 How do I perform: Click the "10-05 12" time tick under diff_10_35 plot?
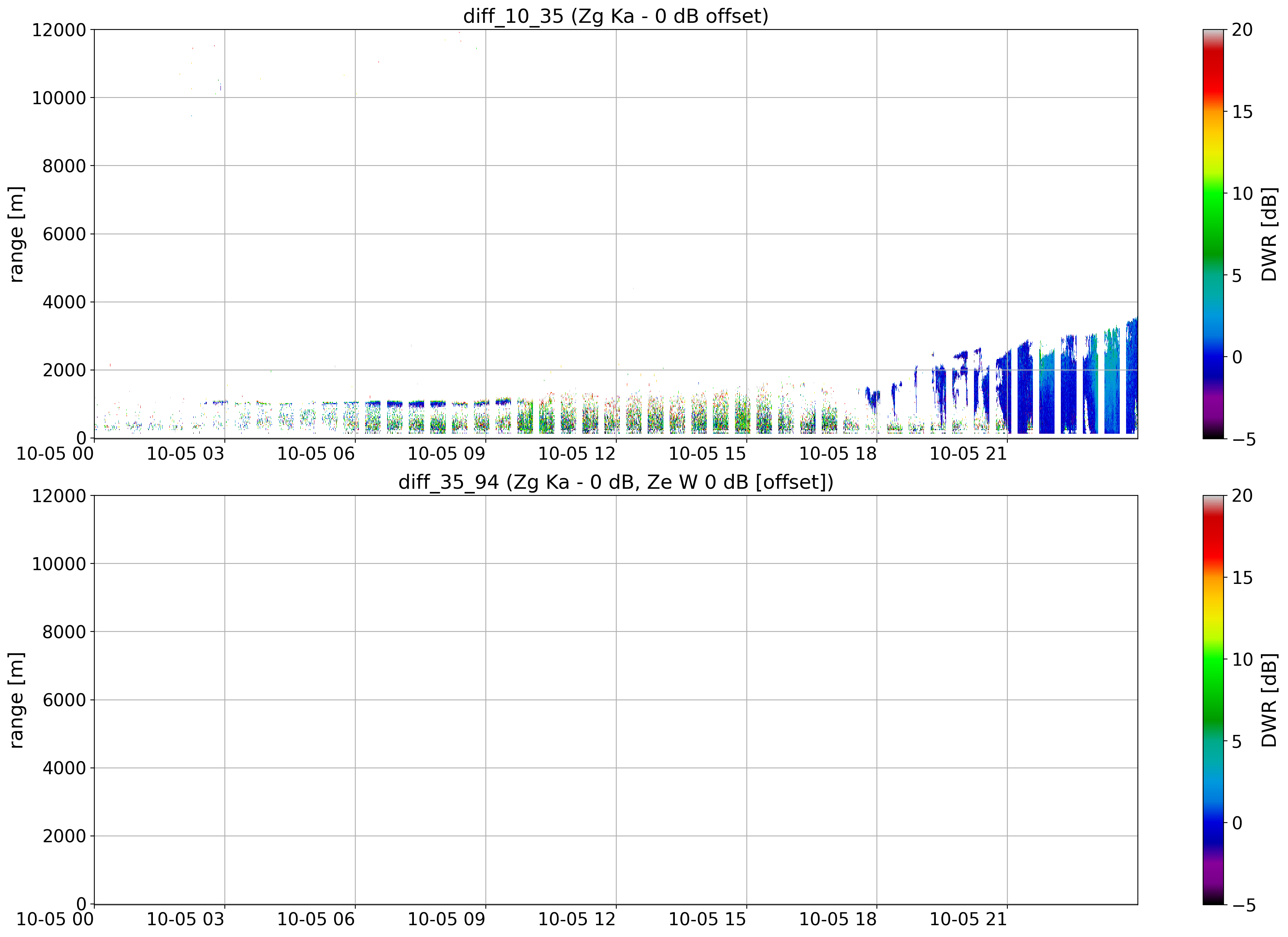coord(577,453)
